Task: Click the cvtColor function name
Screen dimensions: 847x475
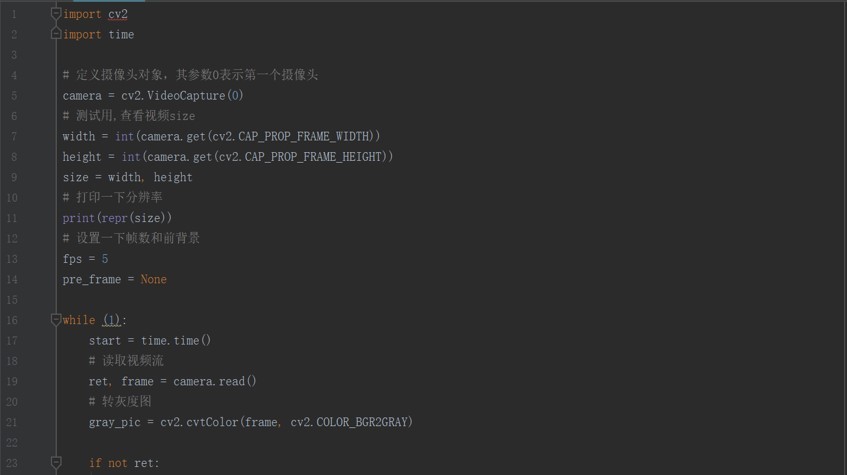Action: coord(212,422)
